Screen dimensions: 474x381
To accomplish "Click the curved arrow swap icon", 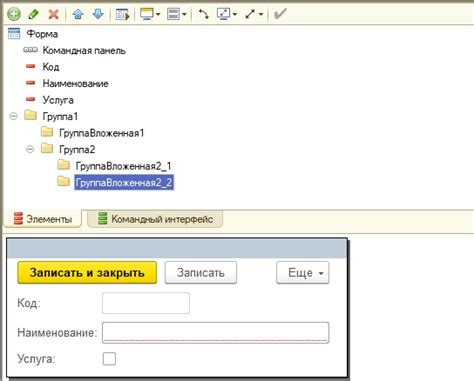I will [203, 14].
